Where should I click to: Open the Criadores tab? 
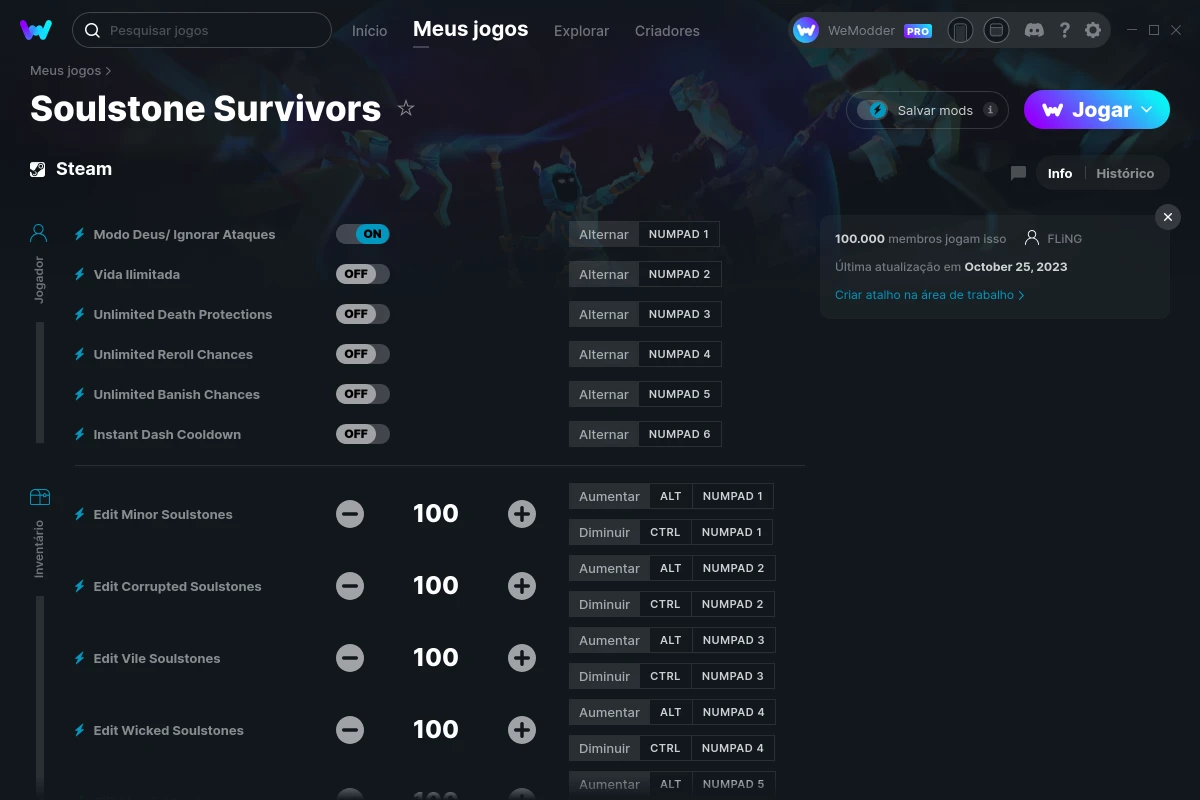pyautogui.click(x=667, y=31)
